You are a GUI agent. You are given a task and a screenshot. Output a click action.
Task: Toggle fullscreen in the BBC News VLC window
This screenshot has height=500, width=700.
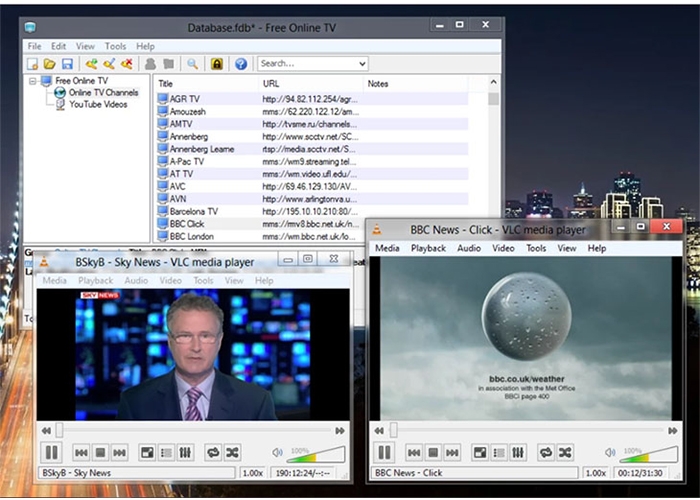[x=480, y=453]
